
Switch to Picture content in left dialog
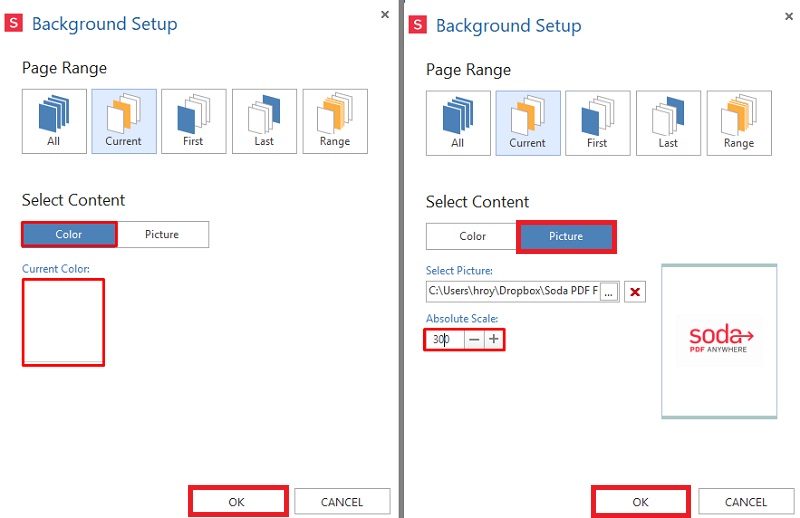point(162,234)
